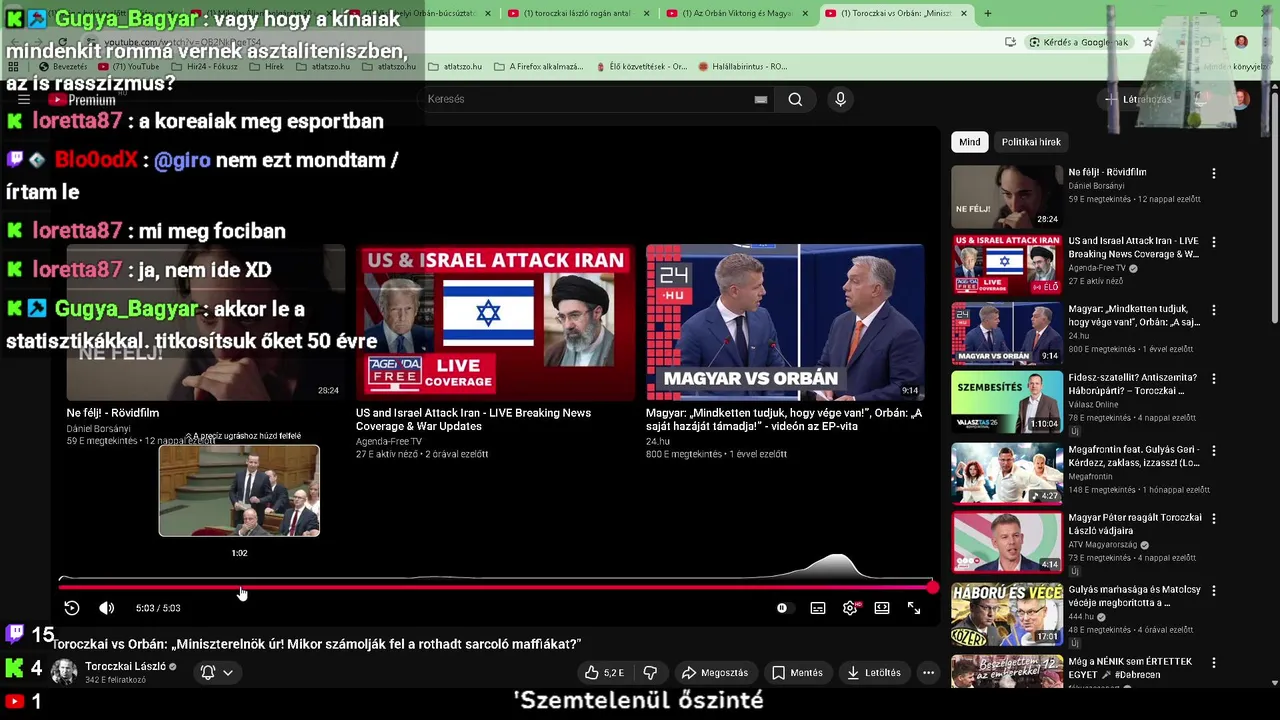Click the Letöltés download button

tap(873, 673)
